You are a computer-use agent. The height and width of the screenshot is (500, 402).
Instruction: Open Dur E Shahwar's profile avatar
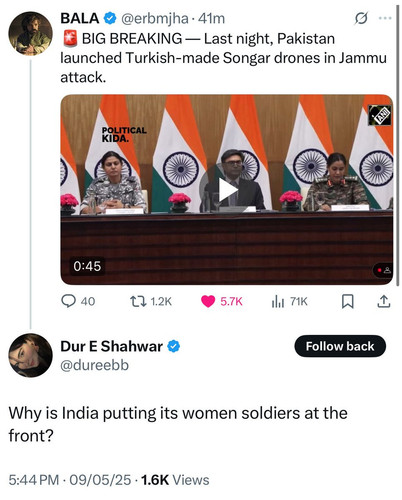click(x=30, y=355)
